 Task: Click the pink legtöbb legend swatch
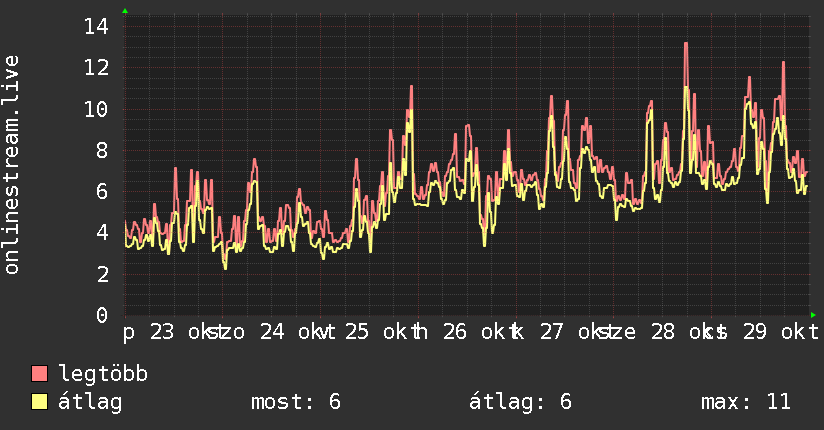coord(39,373)
